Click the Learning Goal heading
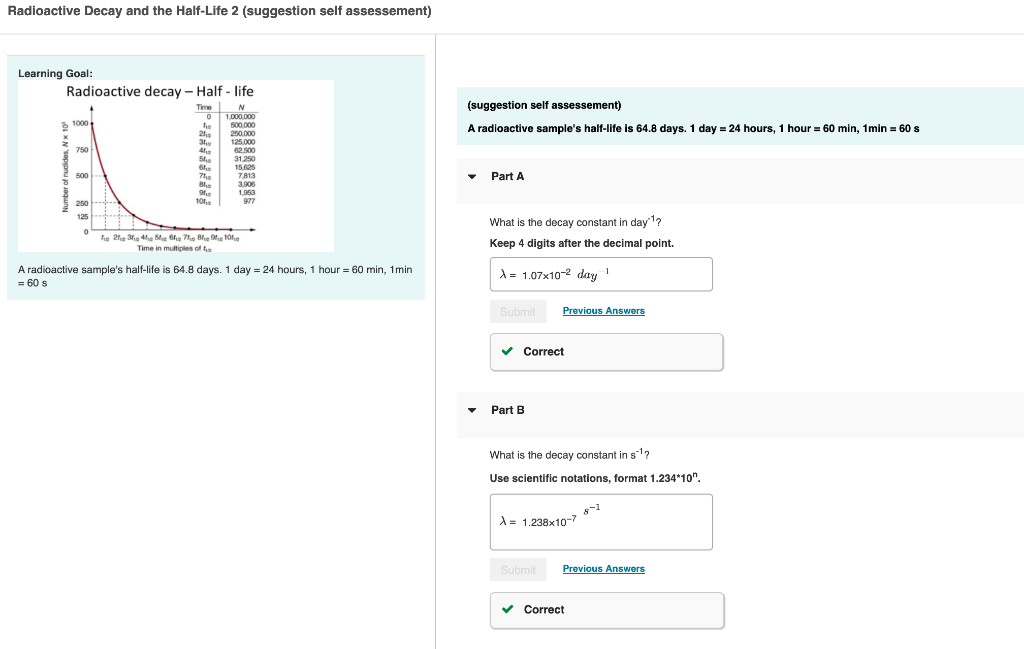This screenshot has width=1024, height=649. click(56, 73)
